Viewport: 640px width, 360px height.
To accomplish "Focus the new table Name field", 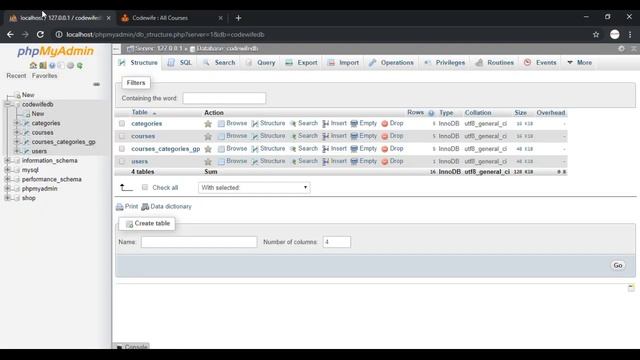I will click(199, 242).
